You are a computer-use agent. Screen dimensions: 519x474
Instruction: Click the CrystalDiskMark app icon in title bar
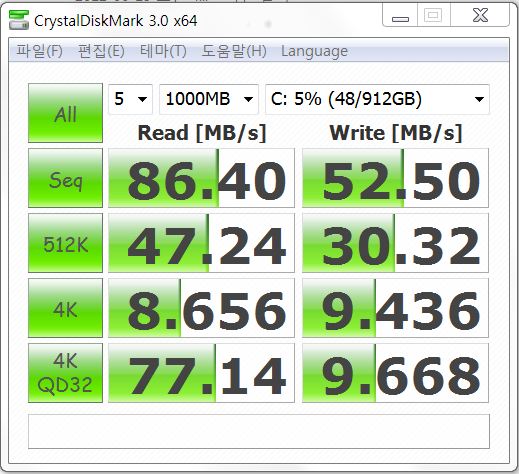point(19,20)
